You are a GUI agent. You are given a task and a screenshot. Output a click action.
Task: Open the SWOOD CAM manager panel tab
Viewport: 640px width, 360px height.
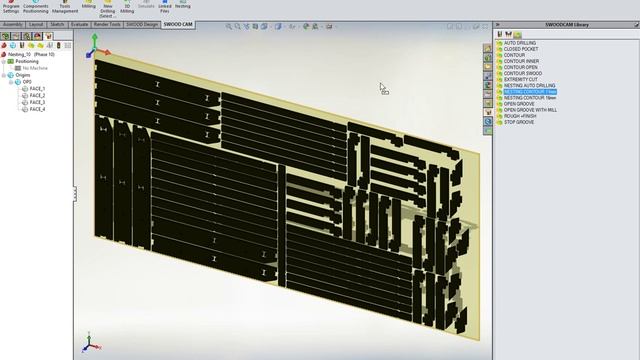(48, 36)
